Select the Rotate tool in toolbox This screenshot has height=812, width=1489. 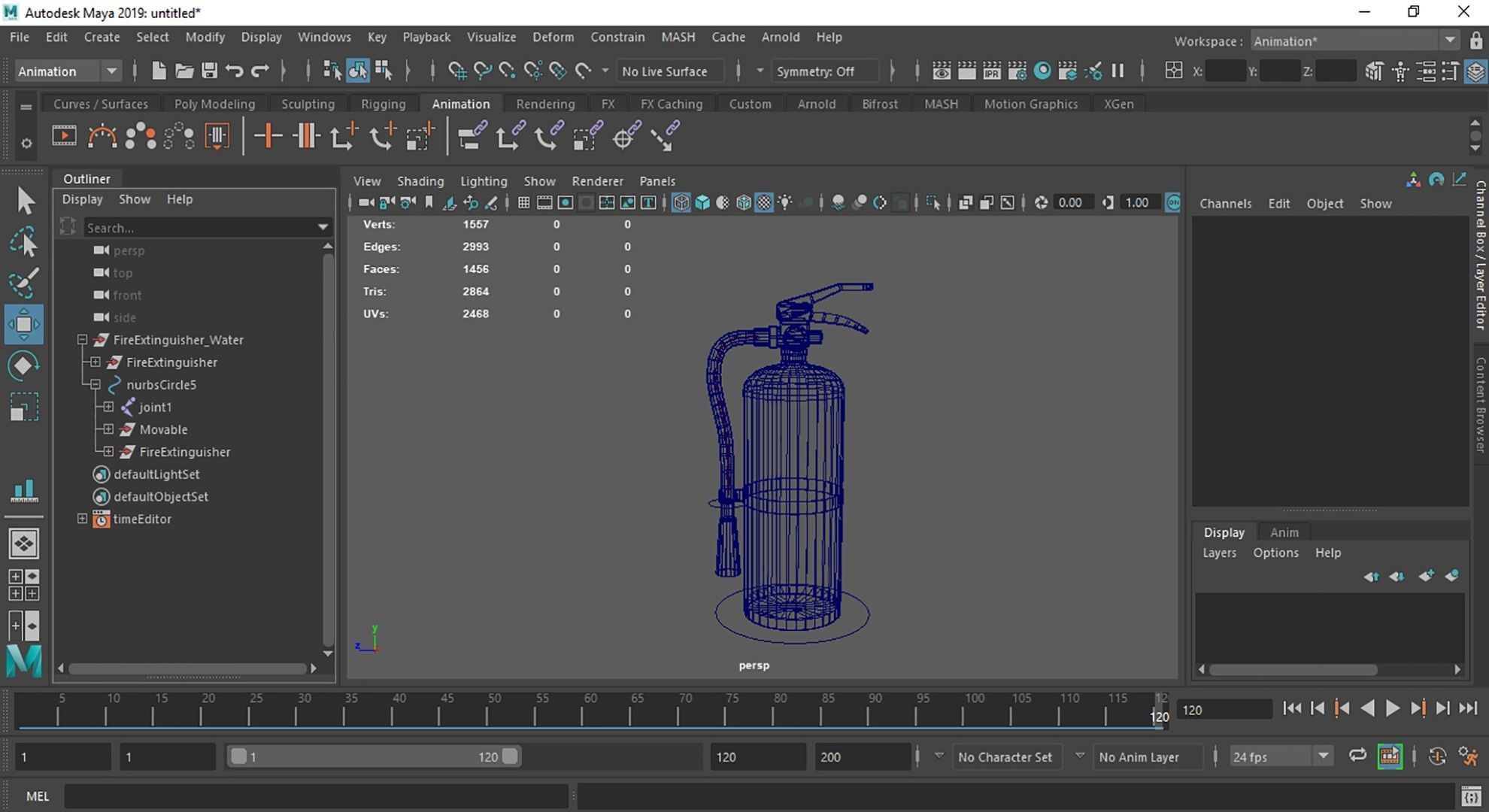[x=24, y=365]
